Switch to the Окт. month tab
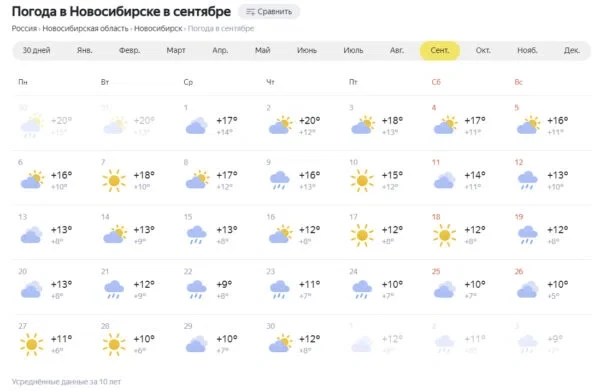This screenshot has height=391, width=600. click(x=483, y=51)
